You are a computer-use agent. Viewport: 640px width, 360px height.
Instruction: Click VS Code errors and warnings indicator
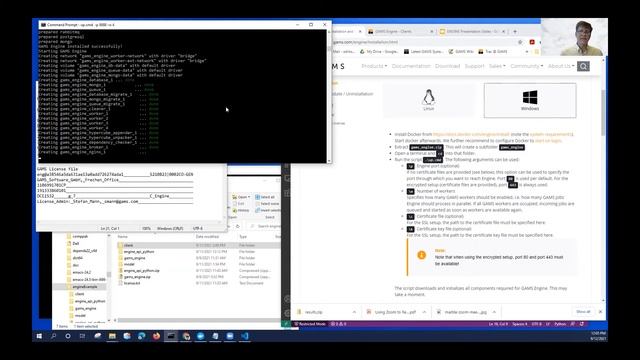[x=338, y=324]
